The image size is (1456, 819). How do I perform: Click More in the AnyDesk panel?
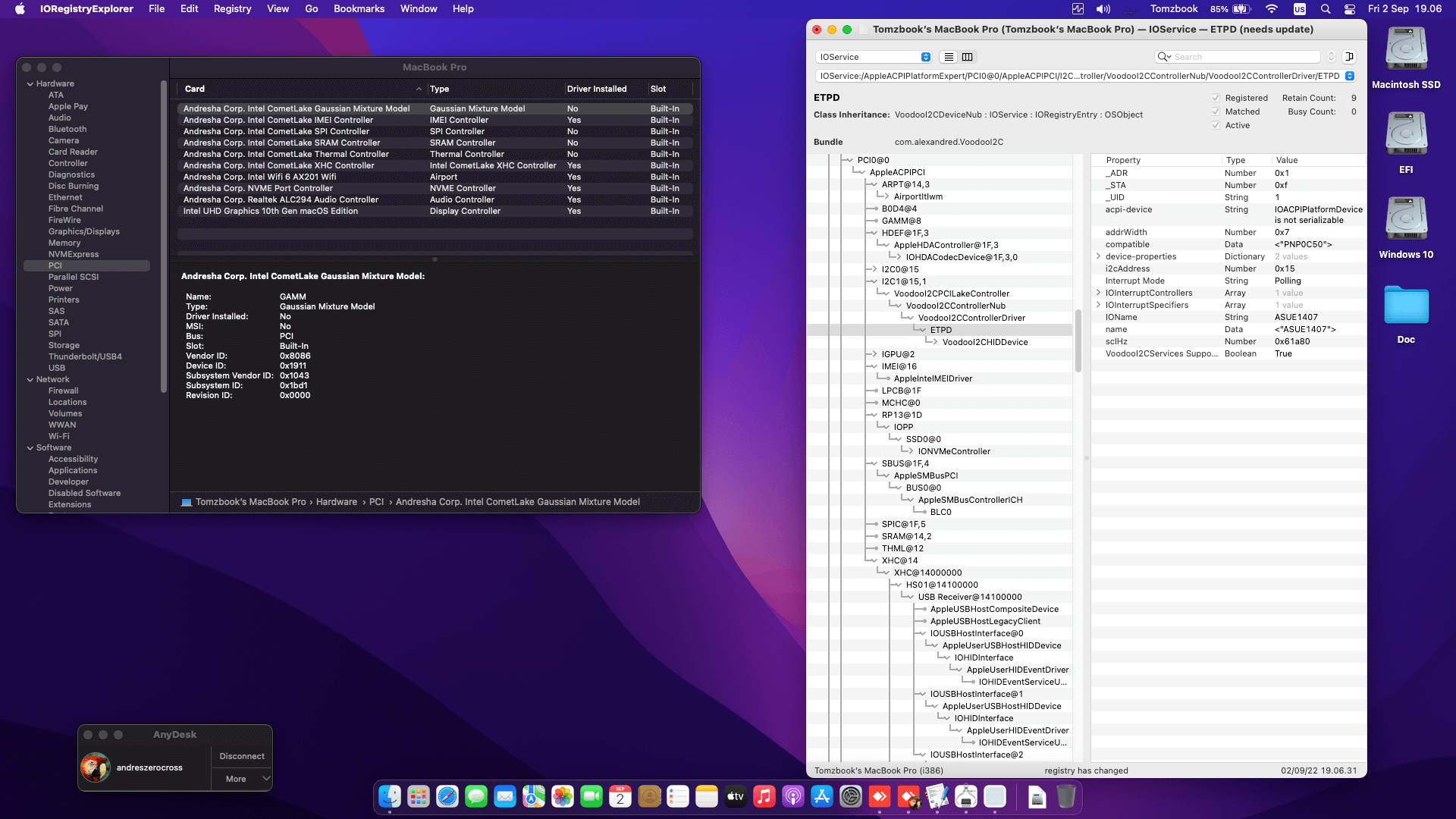pos(236,779)
